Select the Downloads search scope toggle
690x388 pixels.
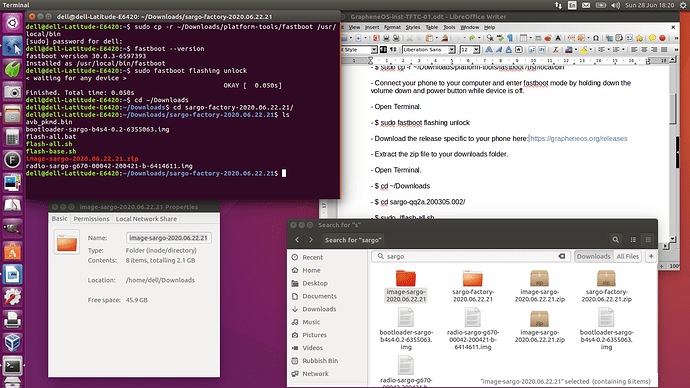click(x=593, y=256)
